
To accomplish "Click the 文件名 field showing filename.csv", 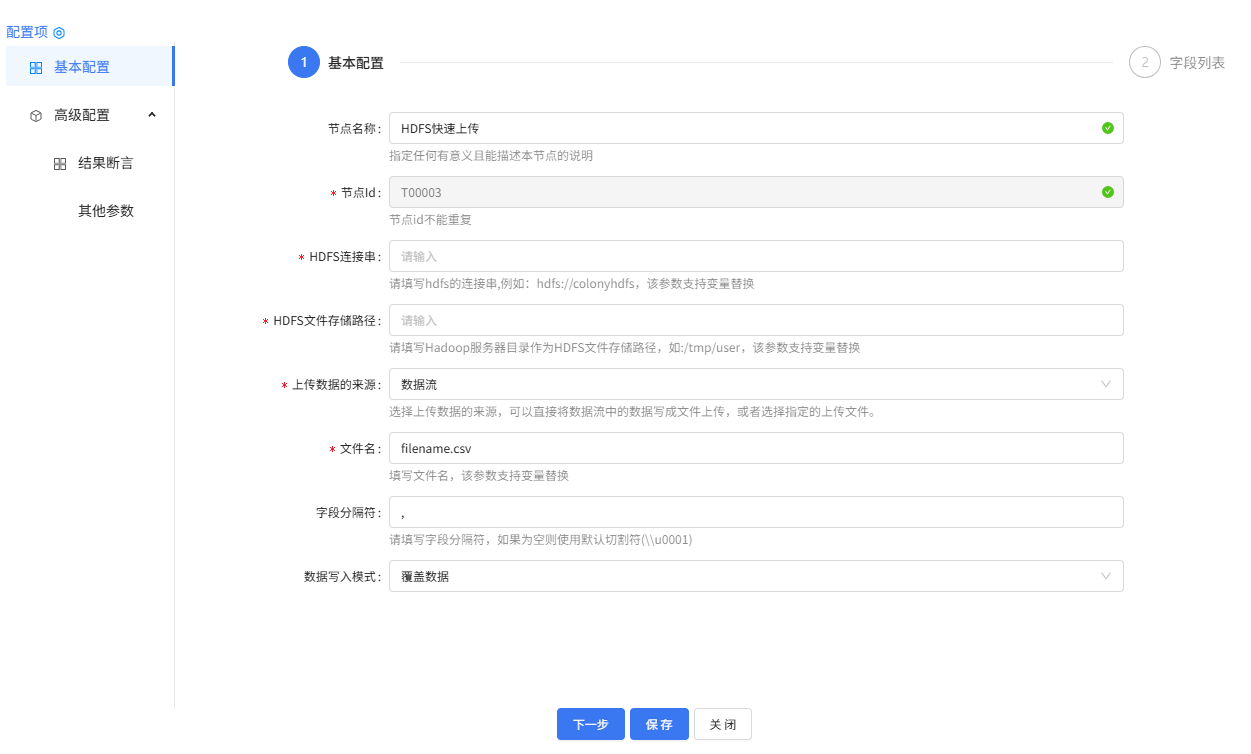I will coord(757,448).
